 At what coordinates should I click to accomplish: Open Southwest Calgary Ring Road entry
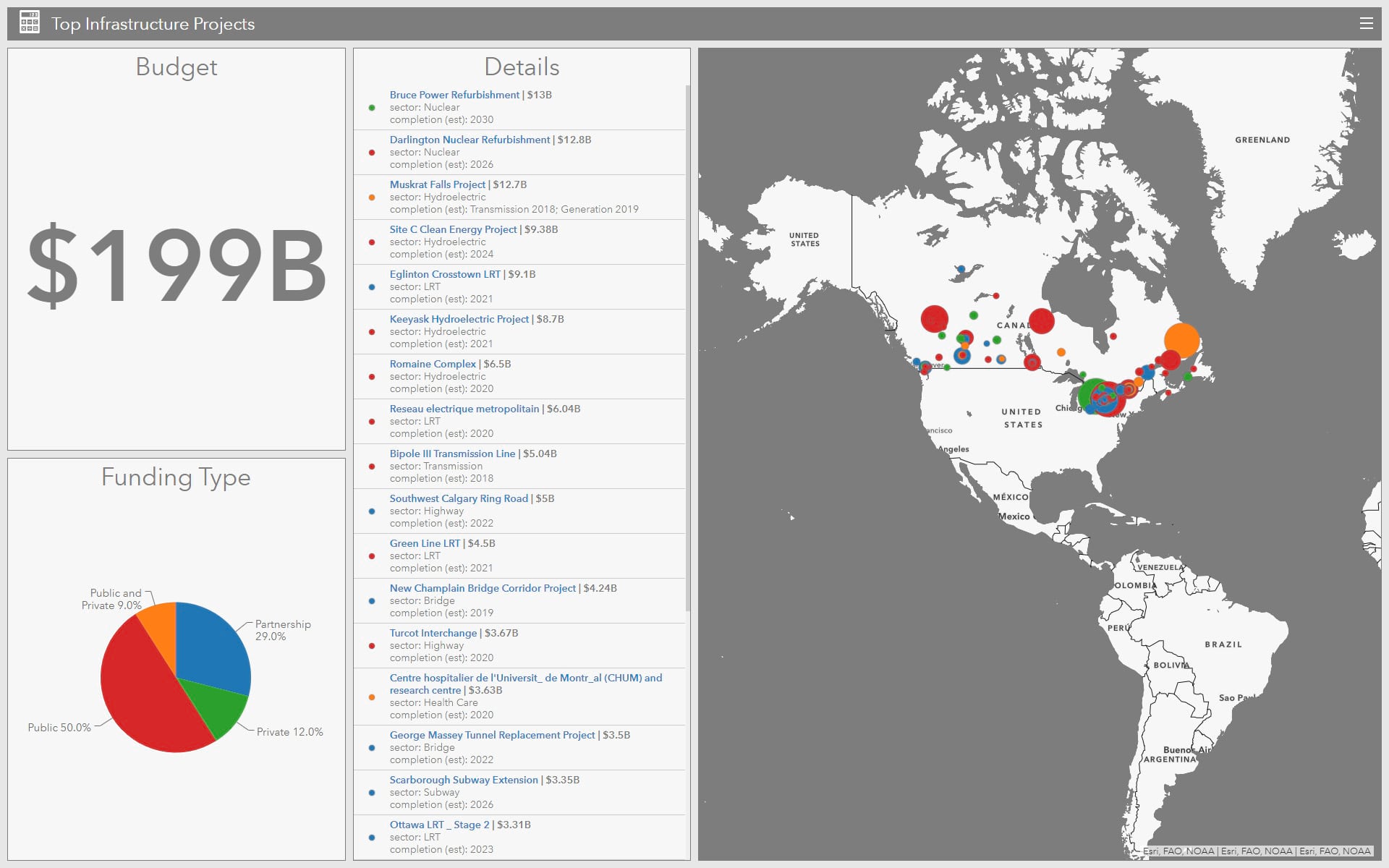[459, 498]
